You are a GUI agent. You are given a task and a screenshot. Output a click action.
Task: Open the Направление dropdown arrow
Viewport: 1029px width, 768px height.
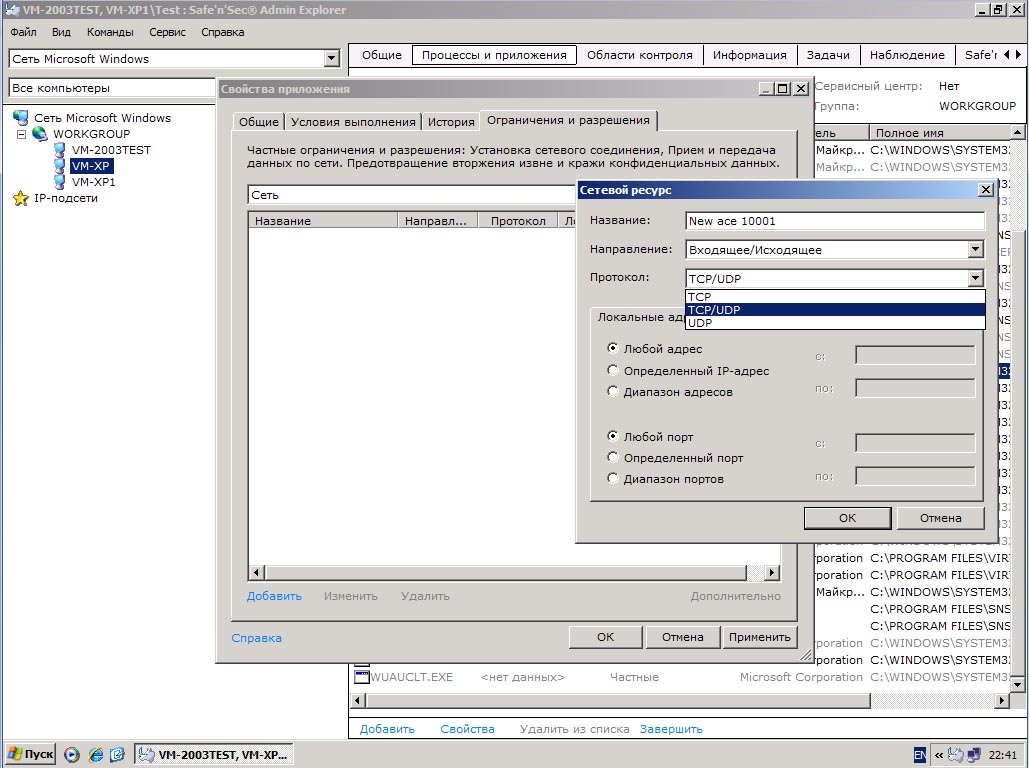[x=975, y=250]
